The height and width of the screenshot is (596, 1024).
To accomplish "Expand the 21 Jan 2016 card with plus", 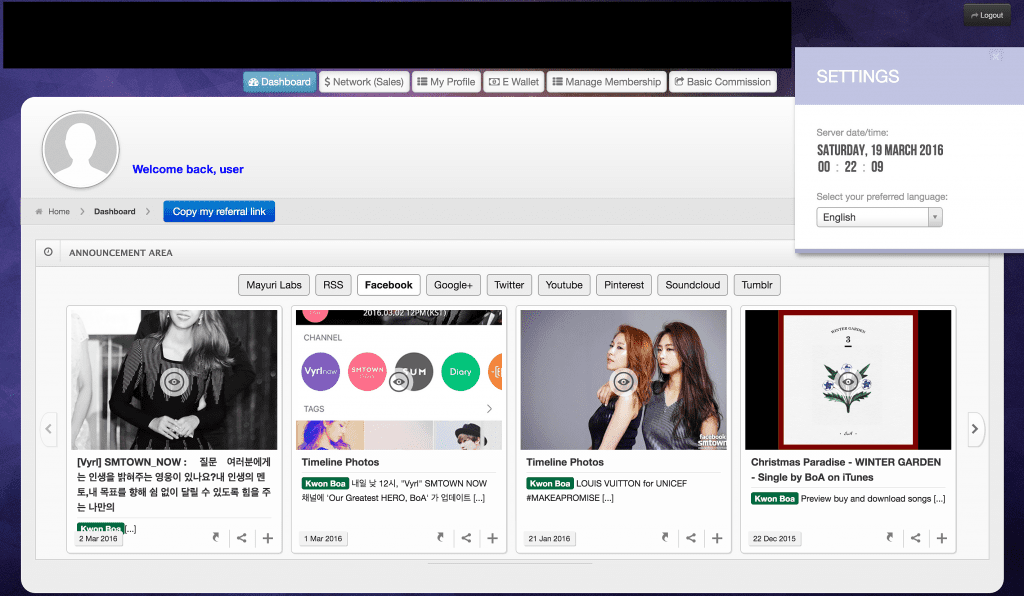I will 717,538.
